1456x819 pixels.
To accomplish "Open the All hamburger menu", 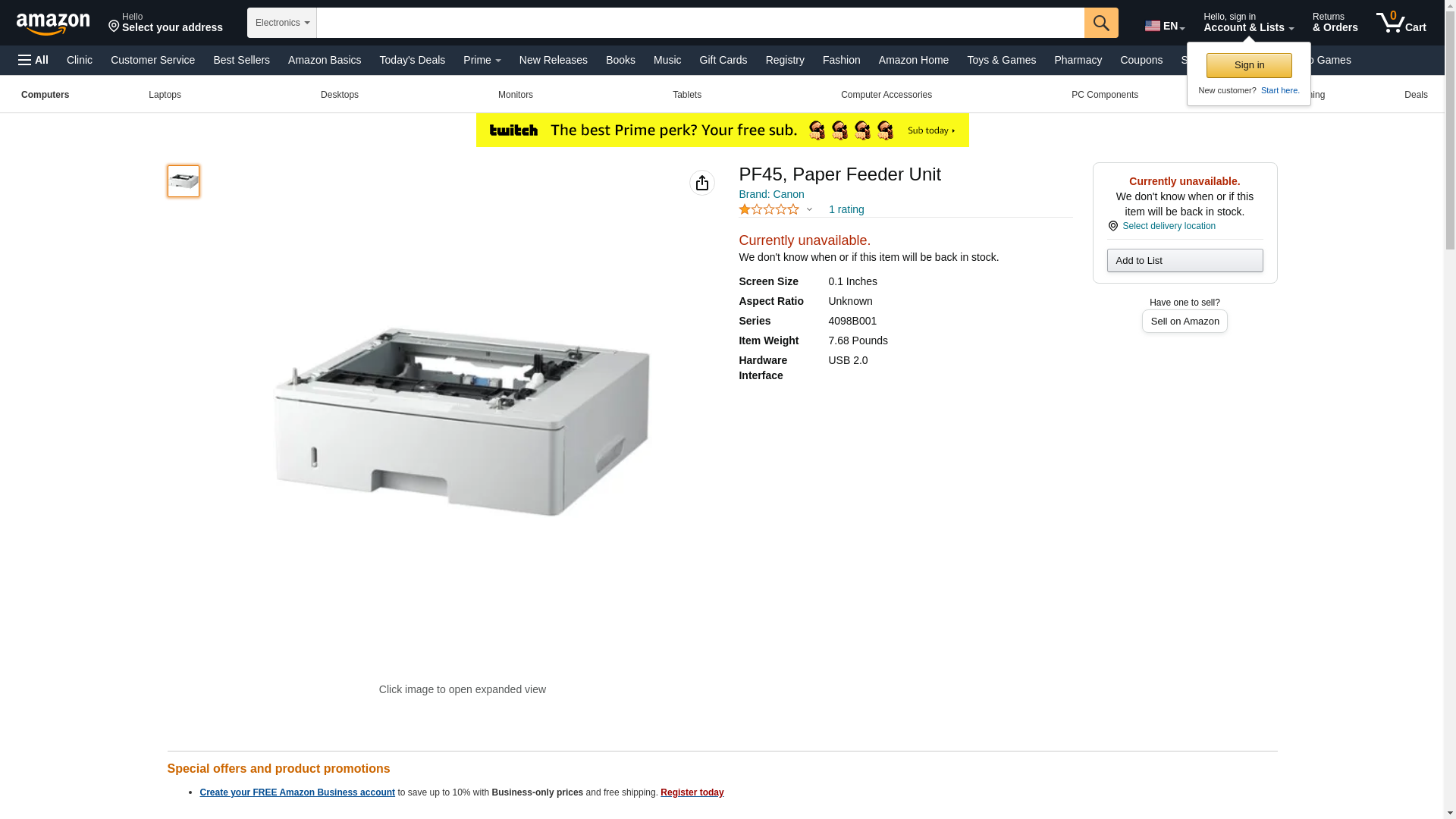I will tap(33, 60).
